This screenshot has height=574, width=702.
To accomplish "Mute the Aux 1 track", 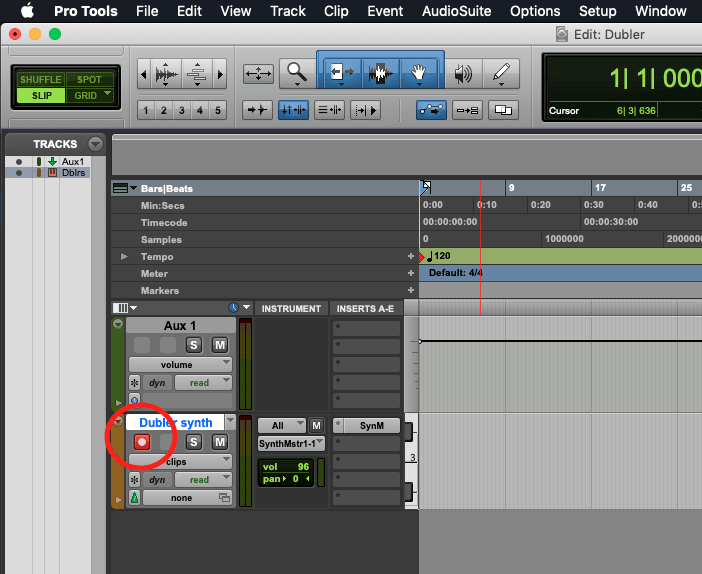I will [220, 345].
